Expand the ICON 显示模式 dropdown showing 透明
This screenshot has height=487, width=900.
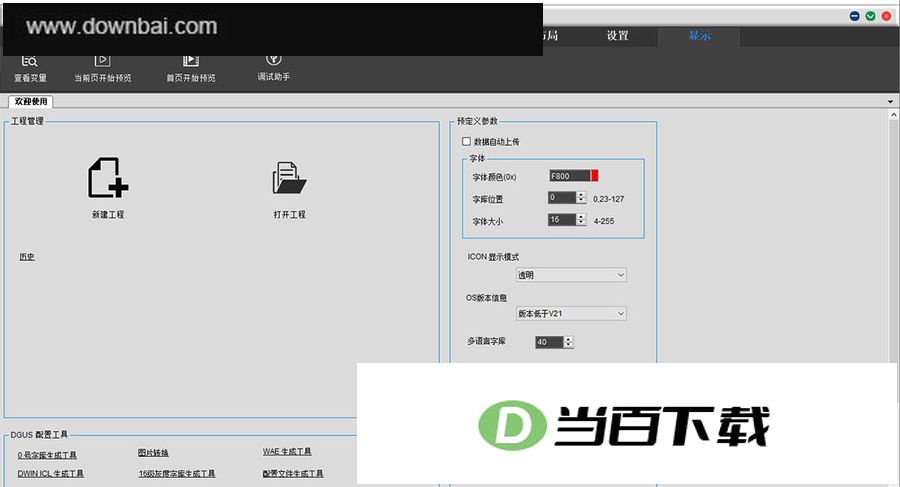(x=571, y=275)
